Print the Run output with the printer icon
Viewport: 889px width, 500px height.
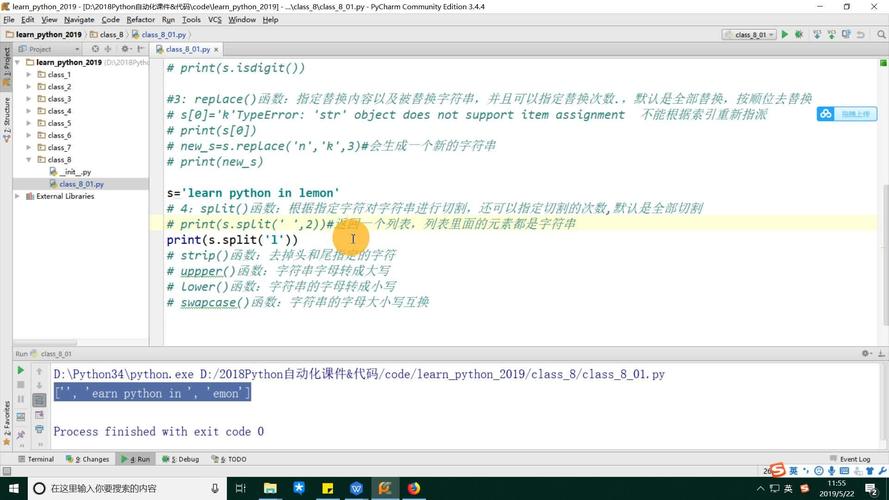[x=39, y=429]
